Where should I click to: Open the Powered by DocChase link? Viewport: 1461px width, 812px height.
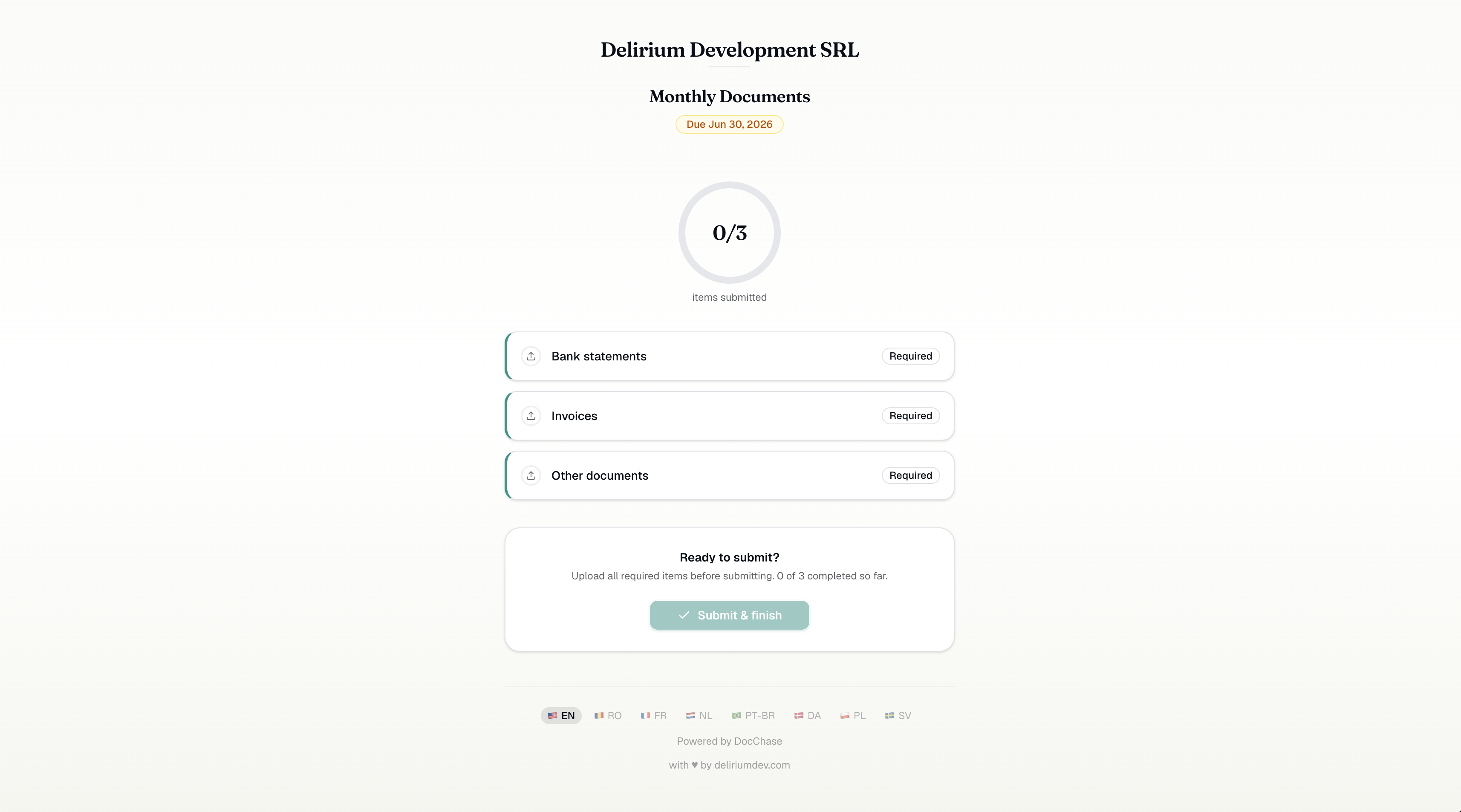(x=729, y=741)
